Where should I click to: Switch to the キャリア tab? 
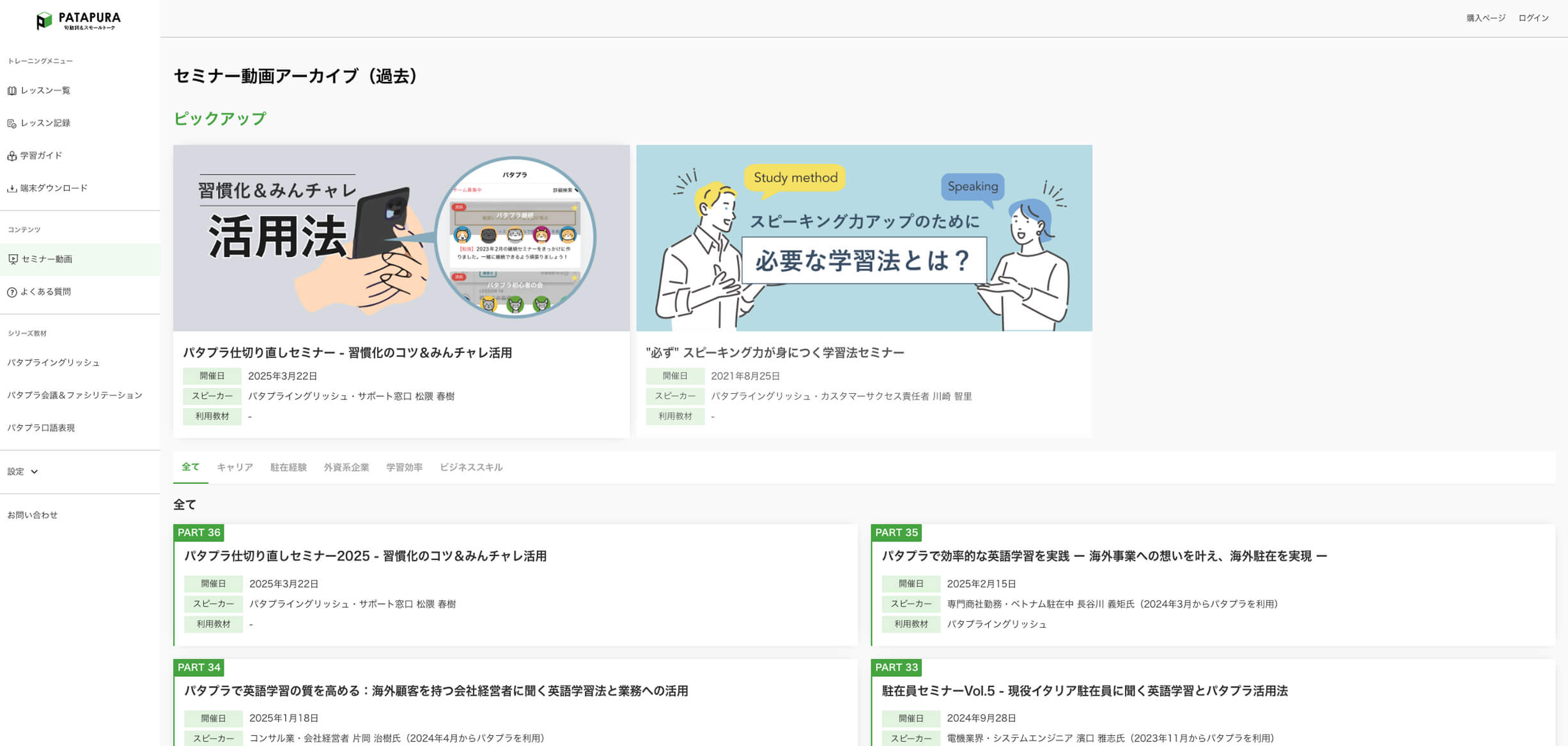[235, 467]
